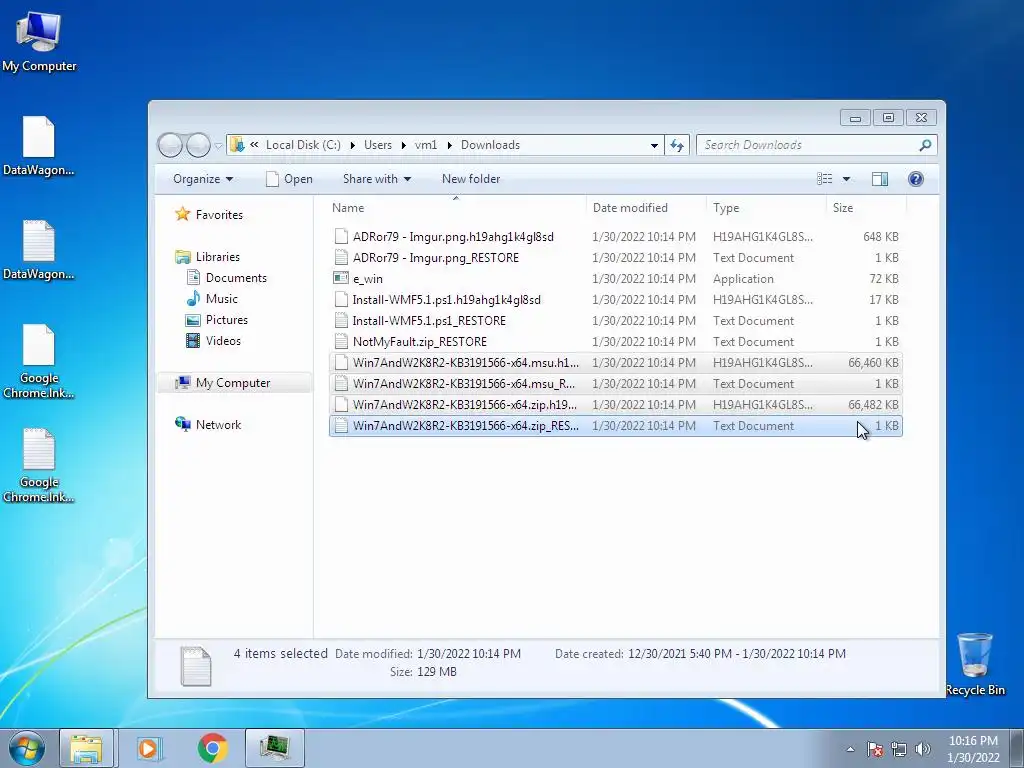Select the 66,460 KB encrypted msu file

pos(616,362)
